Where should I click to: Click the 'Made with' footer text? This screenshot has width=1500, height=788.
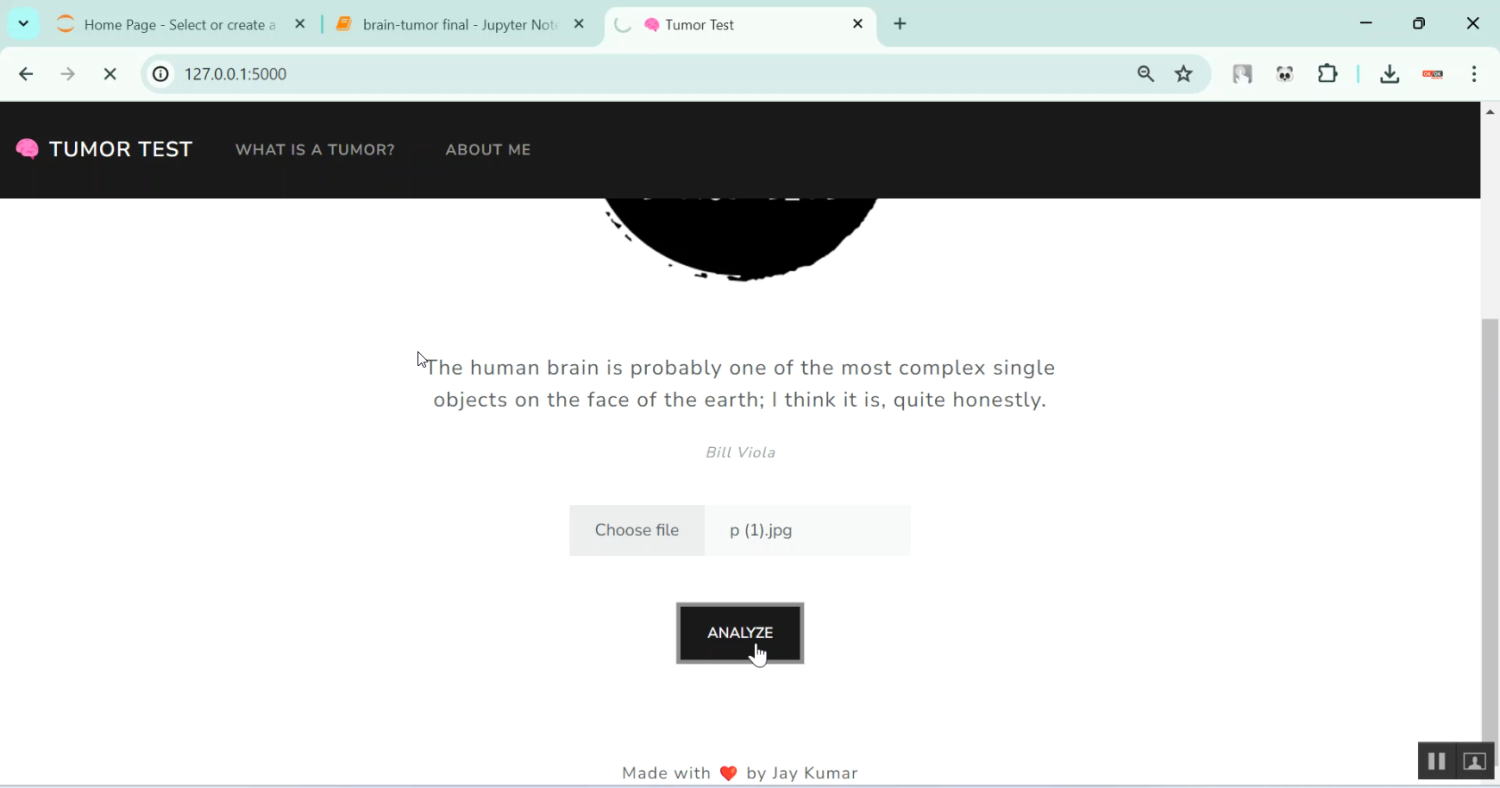click(666, 773)
